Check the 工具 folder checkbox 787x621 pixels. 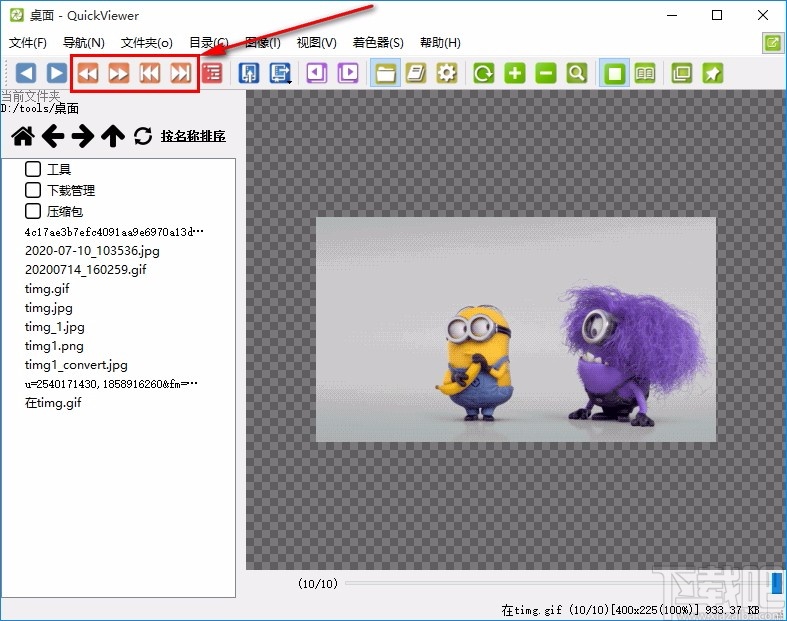click(x=33, y=169)
